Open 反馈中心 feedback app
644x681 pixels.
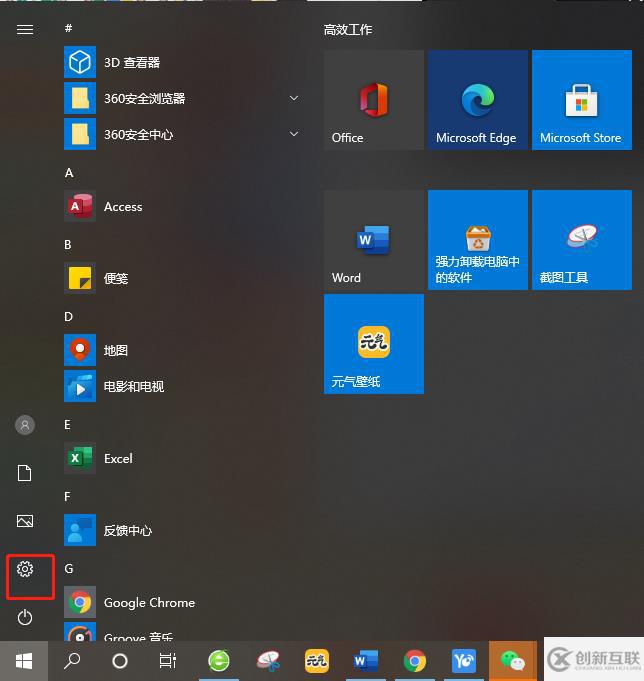[x=182, y=530]
